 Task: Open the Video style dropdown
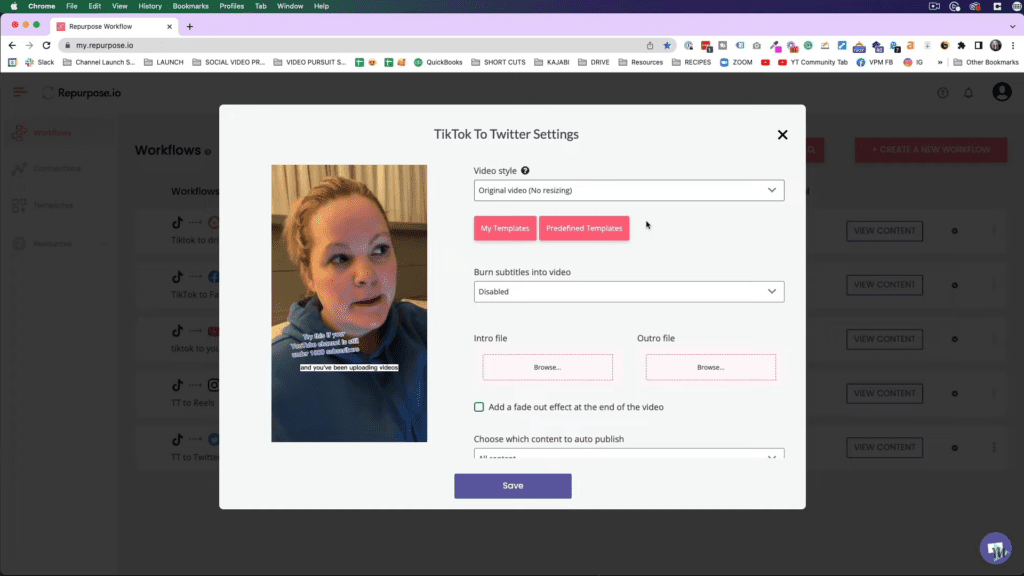click(x=629, y=190)
